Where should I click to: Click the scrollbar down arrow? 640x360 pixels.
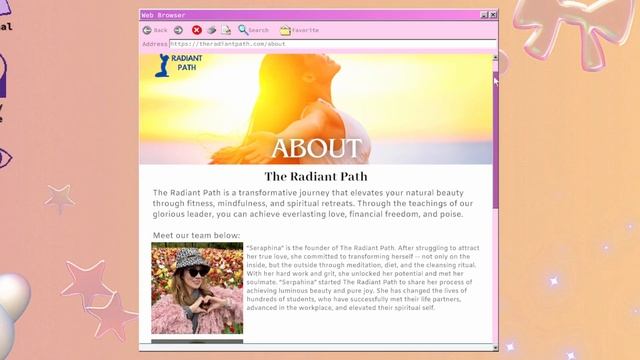point(496,347)
